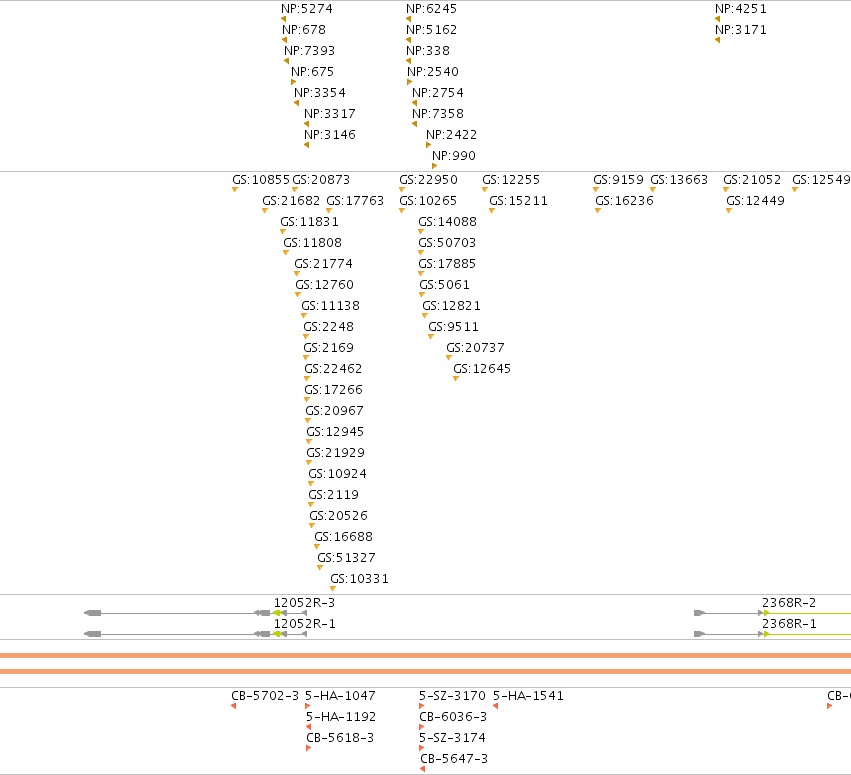Click the GS:11808 label
The image size is (851, 775).
coord(312,243)
